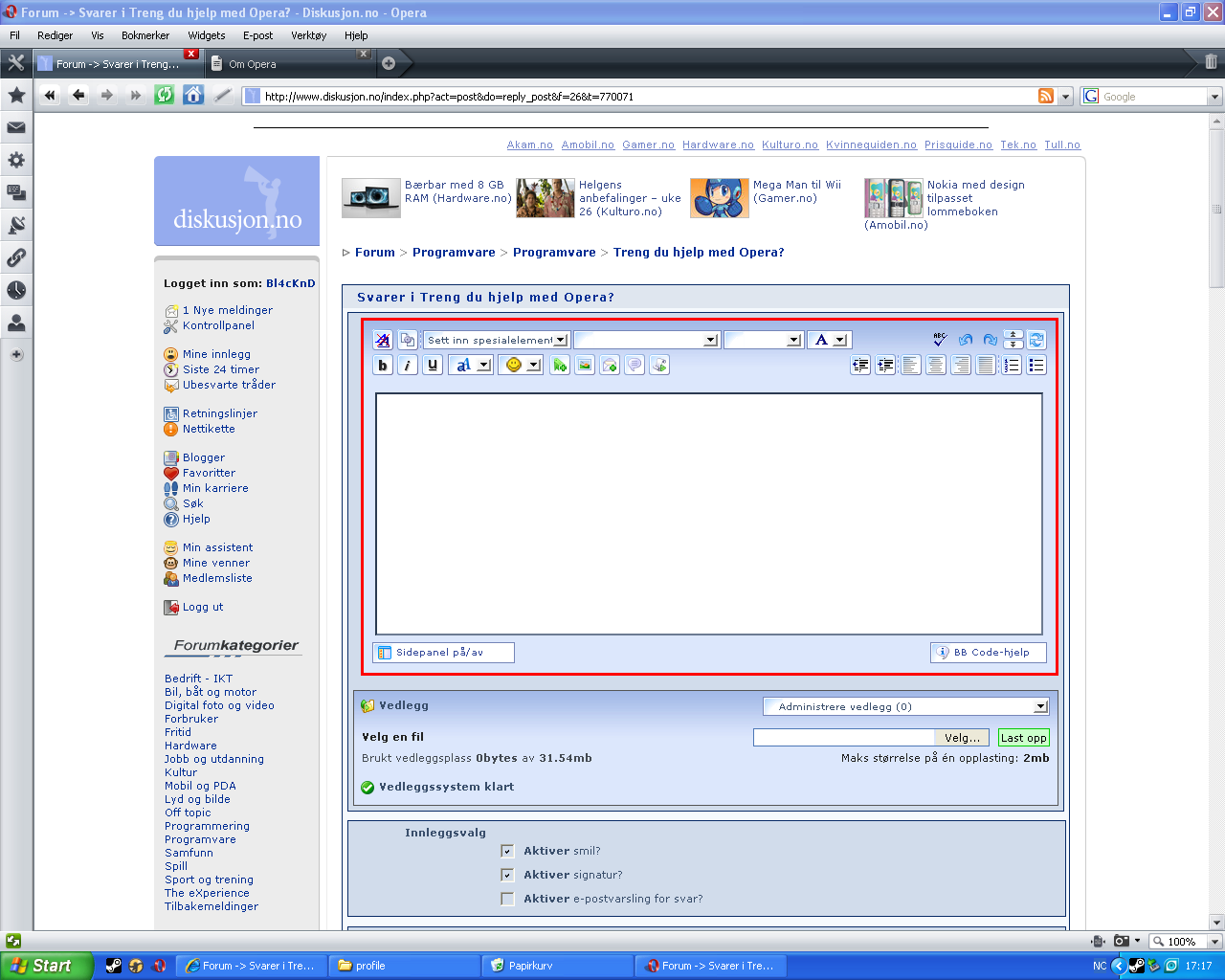Open the 'Papirkurv' taskbar window
Image resolution: width=1225 pixels, height=980 pixels.
click(x=558, y=966)
